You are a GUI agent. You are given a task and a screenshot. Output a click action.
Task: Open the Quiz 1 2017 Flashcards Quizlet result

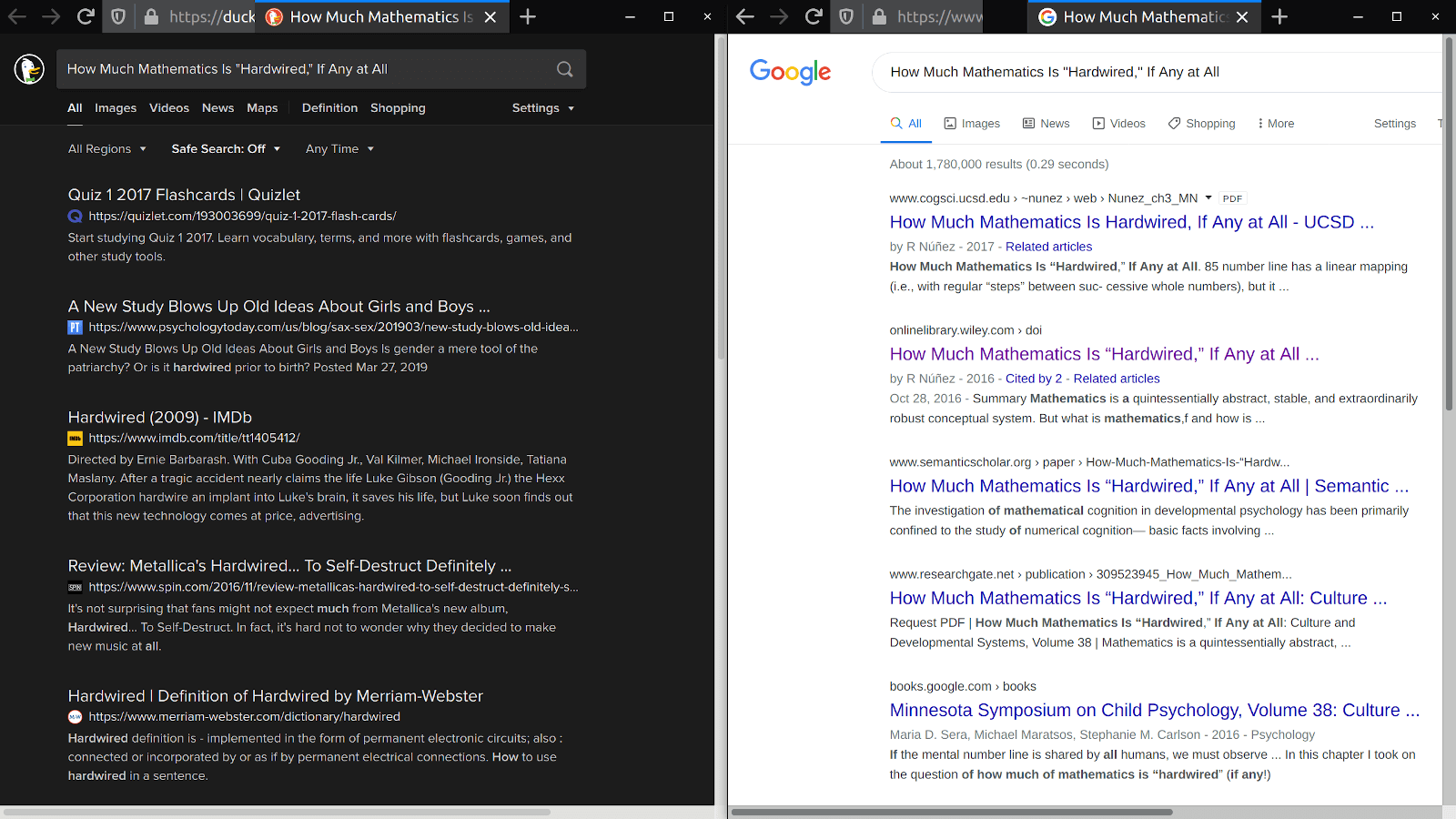click(x=184, y=195)
